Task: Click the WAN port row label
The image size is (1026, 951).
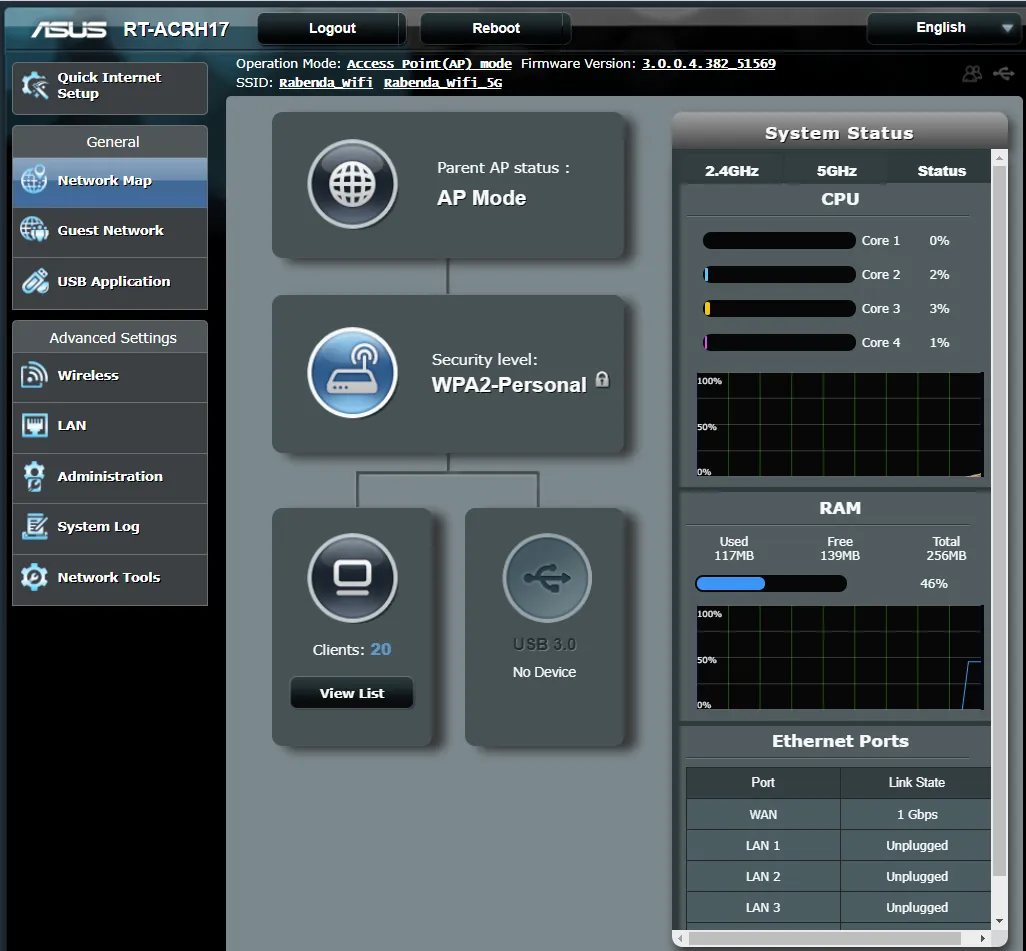Action: click(763, 814)
